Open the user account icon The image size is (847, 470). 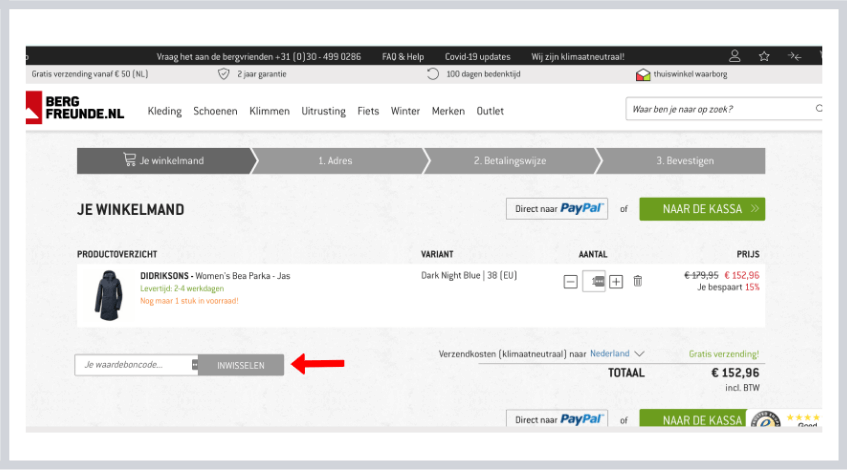coord(735,56)
